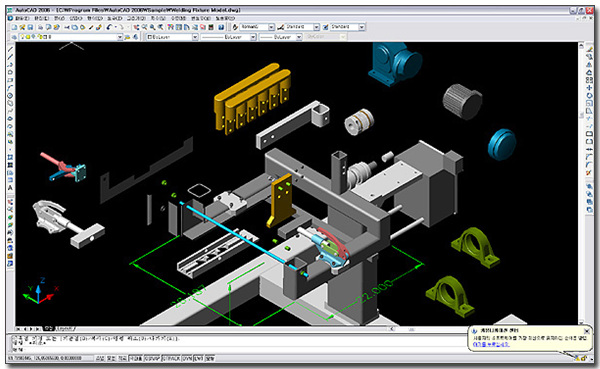Click the Undo arrow icon in the toolbar
This screenshot has width=600, height=369.
pos(109,27)
